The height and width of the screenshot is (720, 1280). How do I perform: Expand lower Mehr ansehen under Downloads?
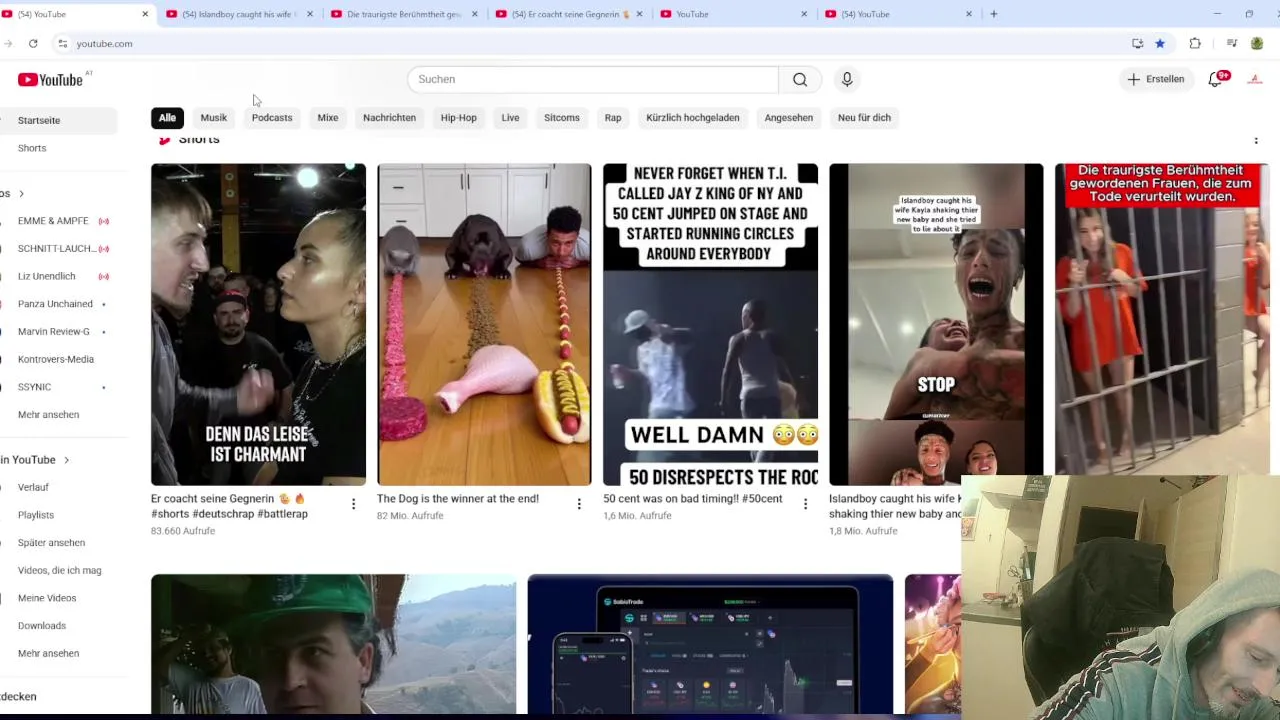click(48, 654)
